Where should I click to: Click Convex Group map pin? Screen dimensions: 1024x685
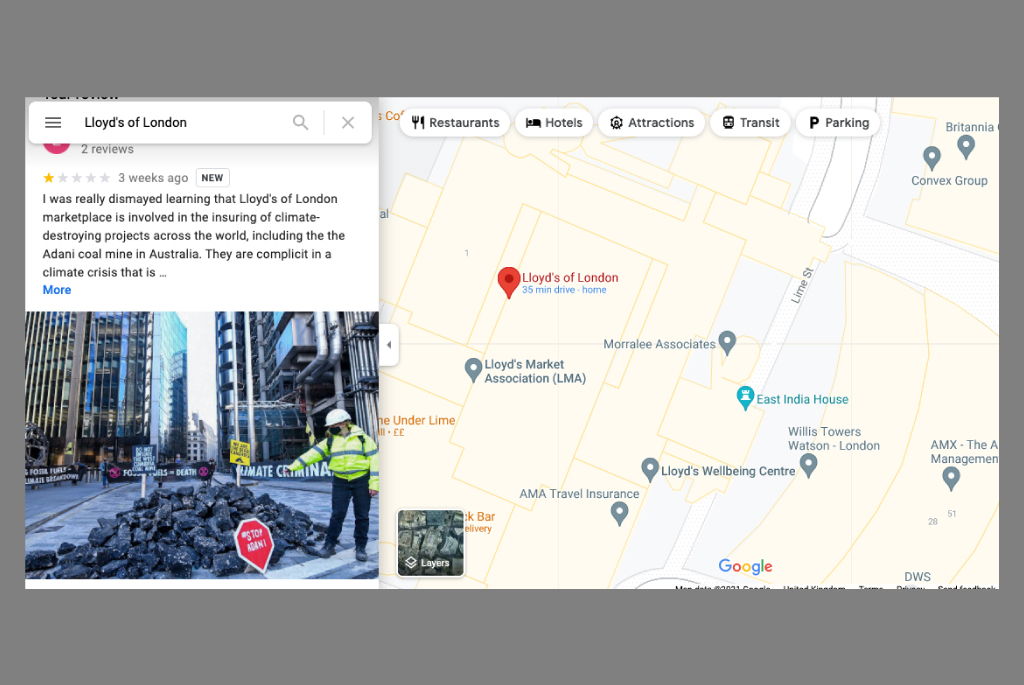click(932, 157)
